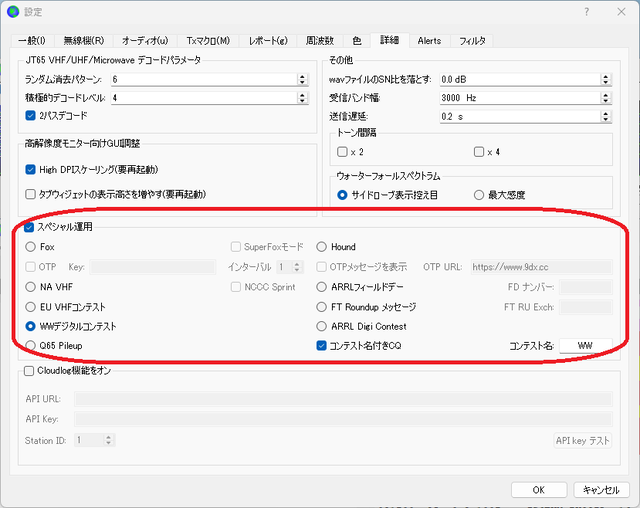Open the 一般(l) tab
The width and height of the screenshot is (640, 508).
(32, 41)
